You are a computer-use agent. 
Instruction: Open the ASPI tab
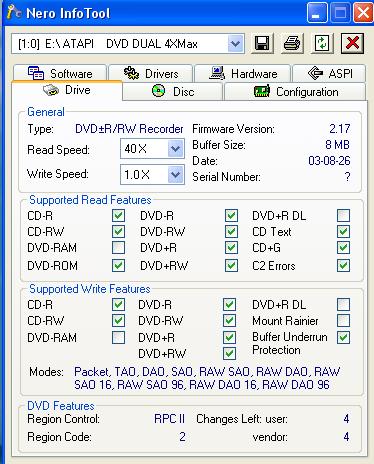coord(329,73)
